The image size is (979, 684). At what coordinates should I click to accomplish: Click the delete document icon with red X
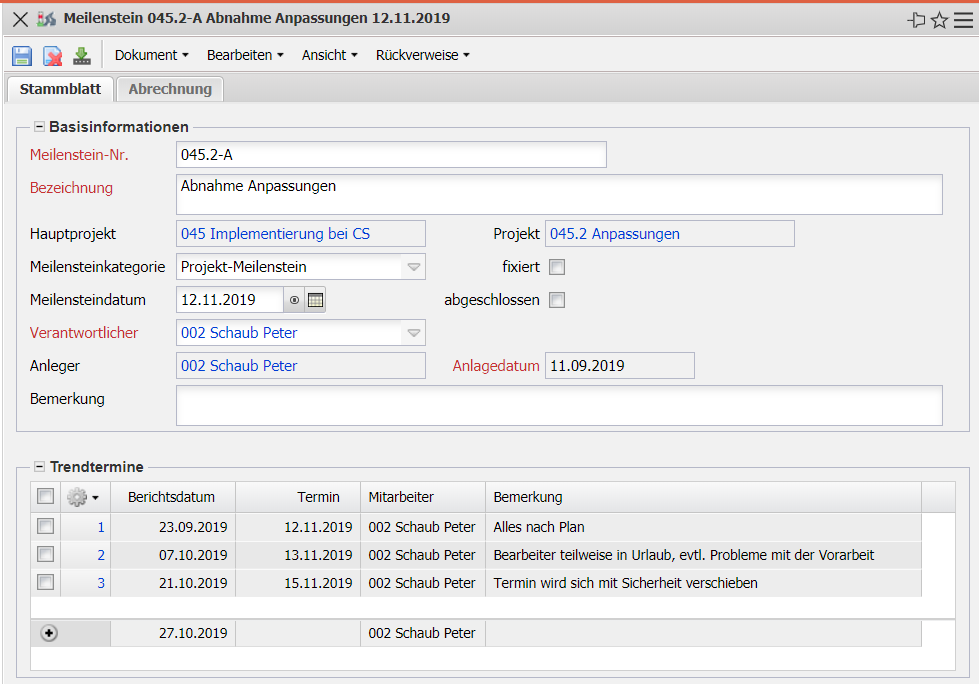(x=52, y=56)
